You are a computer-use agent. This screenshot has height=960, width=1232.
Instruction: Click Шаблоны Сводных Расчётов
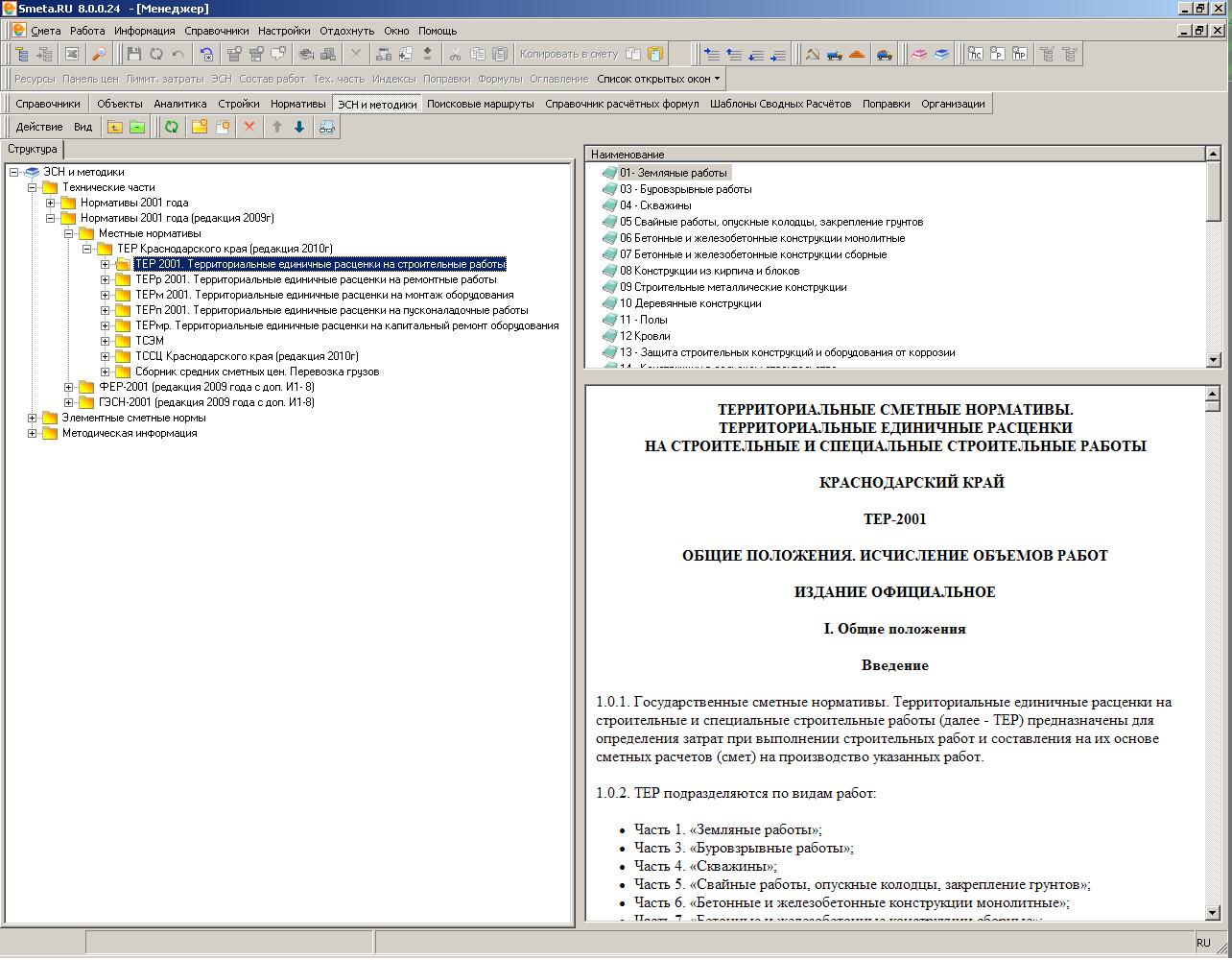780,104
